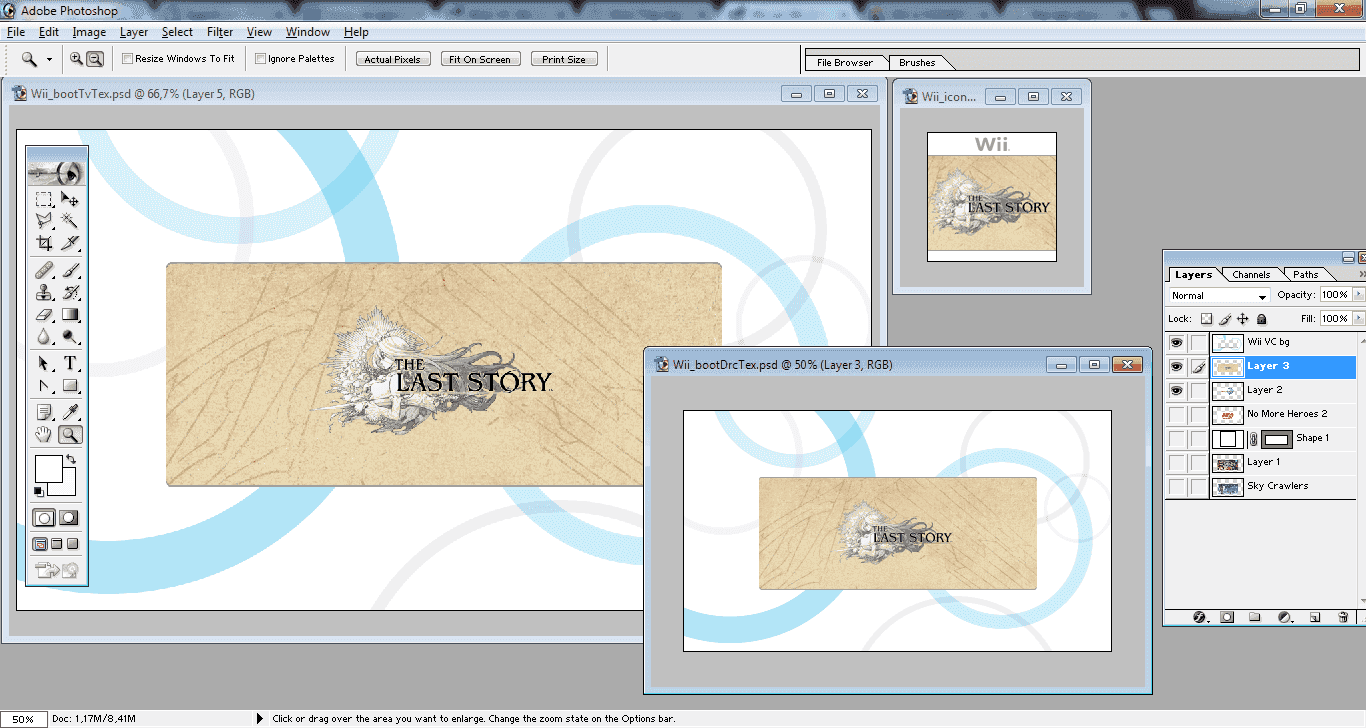Select the Blur tool
This screenshot has height=728, width=1366.
(44, 337)
